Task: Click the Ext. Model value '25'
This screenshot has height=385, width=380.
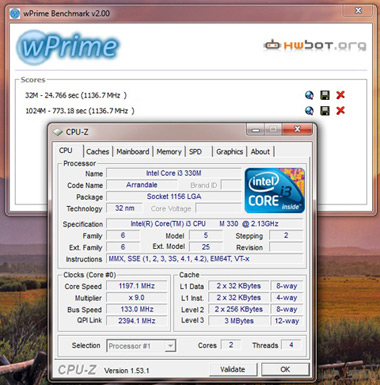Action: 206,247
